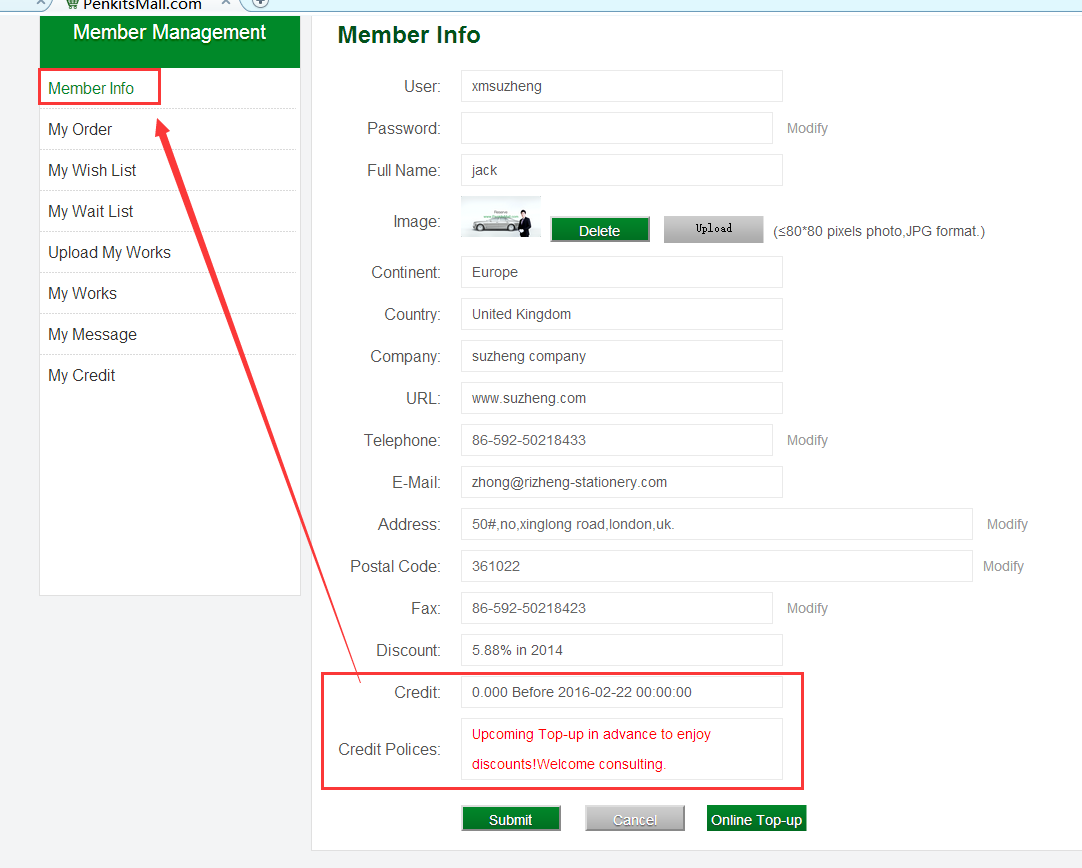Open Member Info in sidebar
Screen dimensions: 1082x868
[91, 88]
